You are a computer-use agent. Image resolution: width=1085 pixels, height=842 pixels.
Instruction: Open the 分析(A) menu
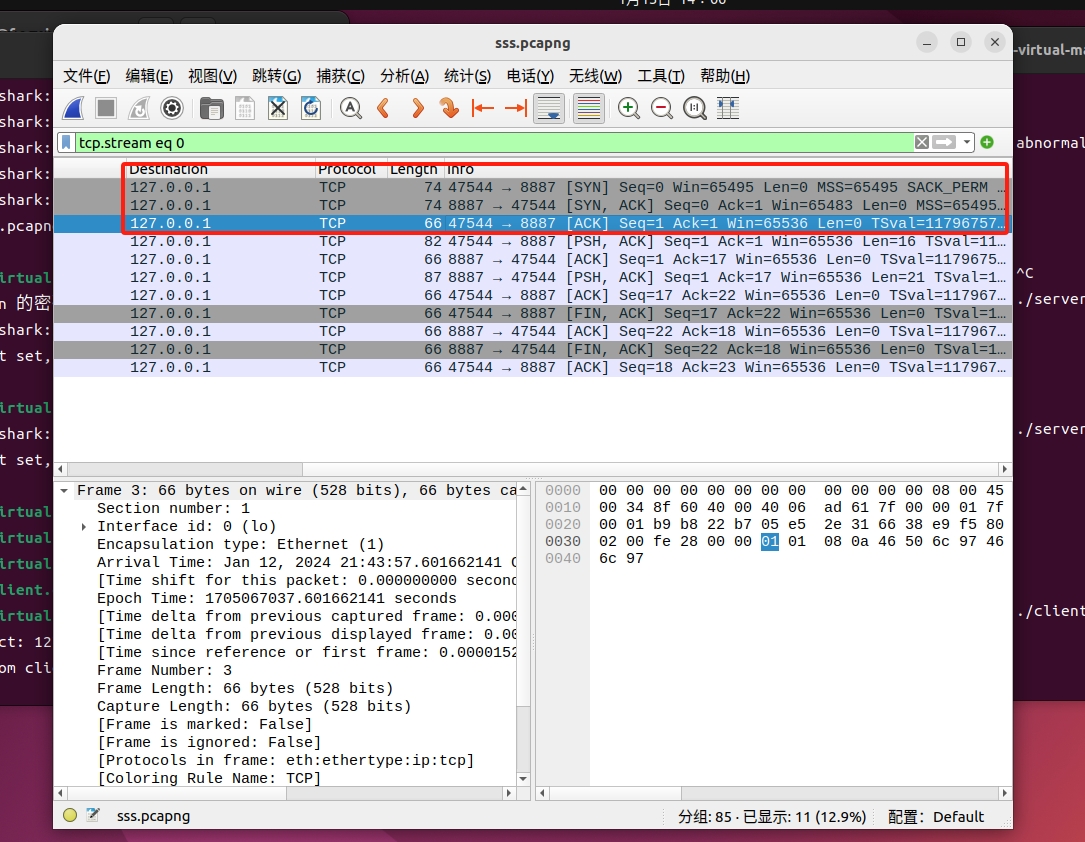point(404,76)
